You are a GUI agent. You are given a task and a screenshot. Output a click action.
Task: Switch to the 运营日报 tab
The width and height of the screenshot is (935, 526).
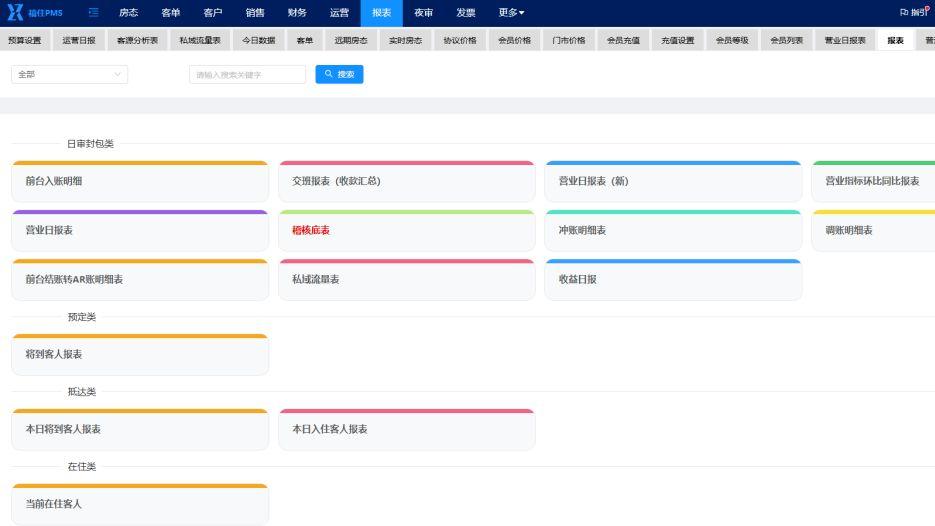click(79, 41)
